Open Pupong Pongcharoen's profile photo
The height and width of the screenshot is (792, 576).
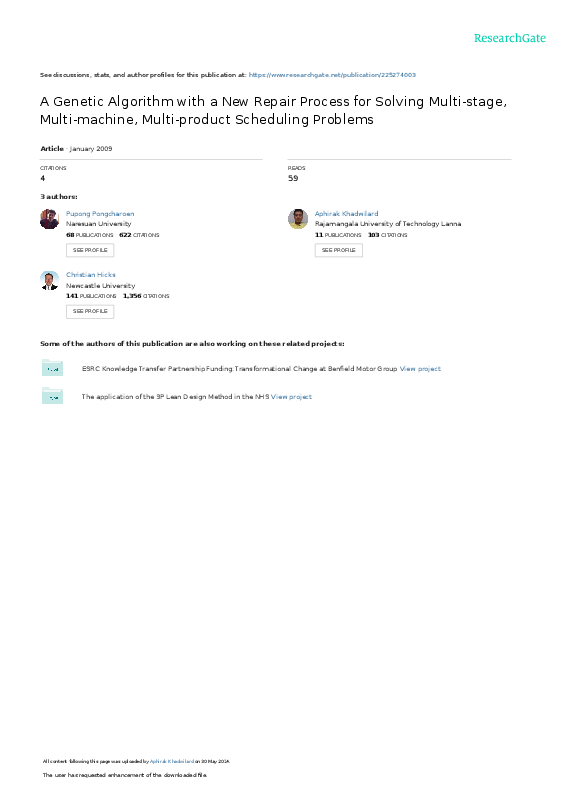[50, 219]
